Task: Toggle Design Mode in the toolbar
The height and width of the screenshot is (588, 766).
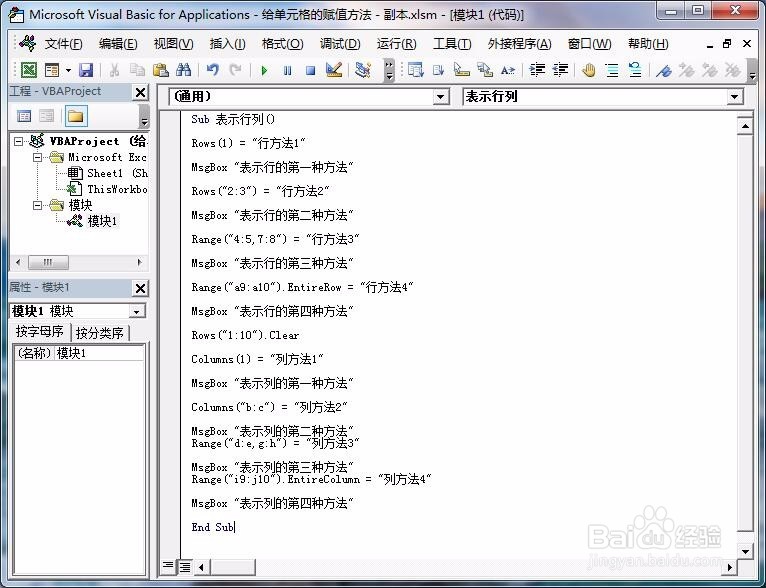Action: pyautogui.click(x=334, y=70)
